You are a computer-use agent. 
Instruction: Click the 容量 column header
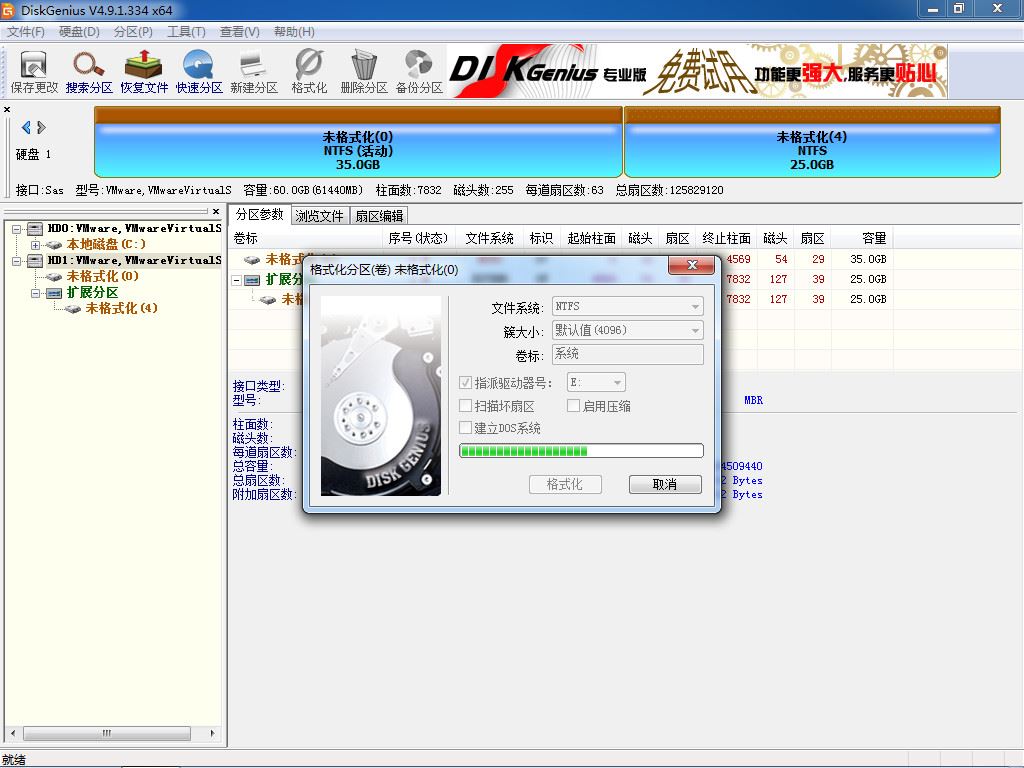tap(863, 238)
